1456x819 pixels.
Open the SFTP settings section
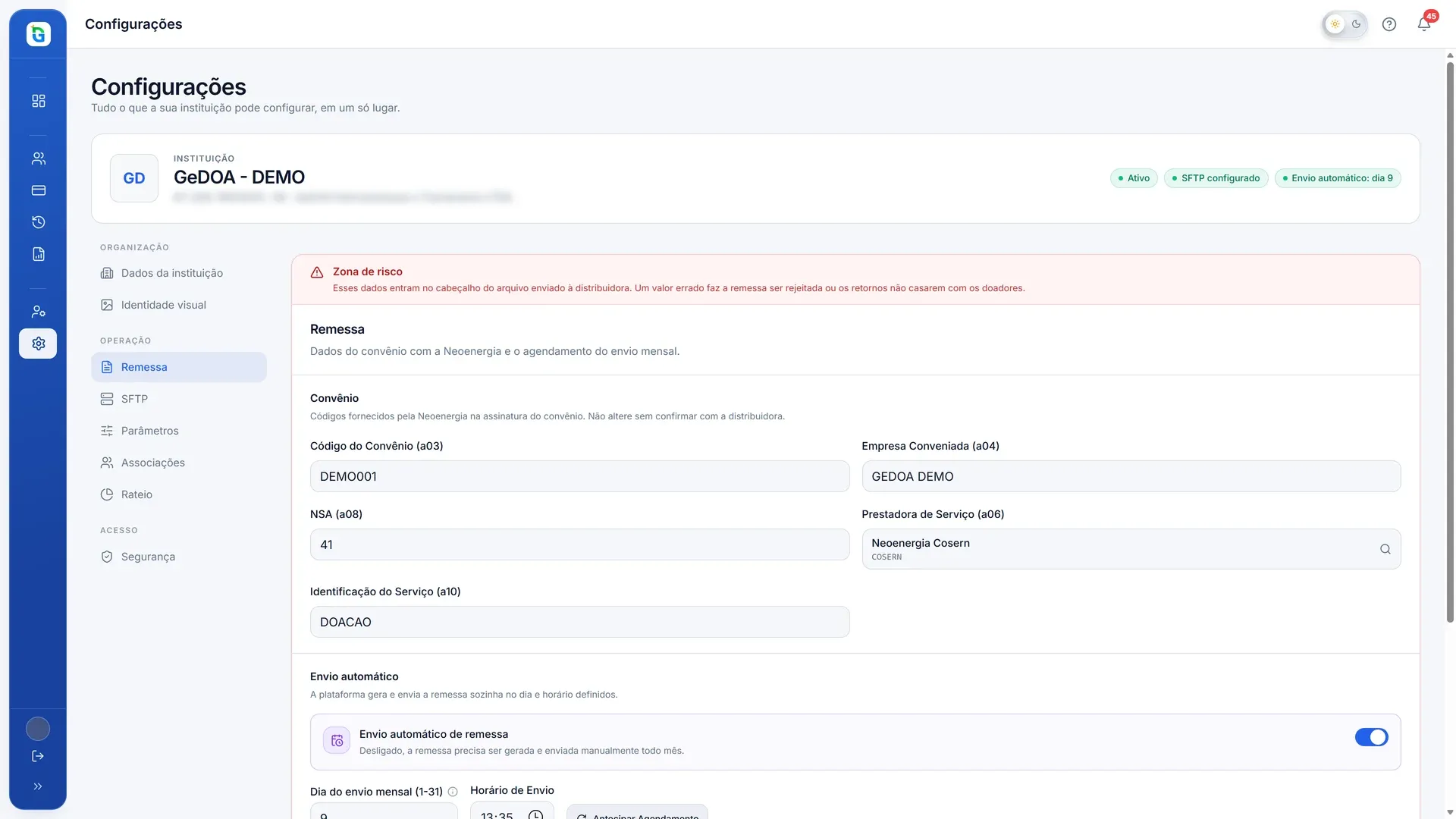click(179, 399)
